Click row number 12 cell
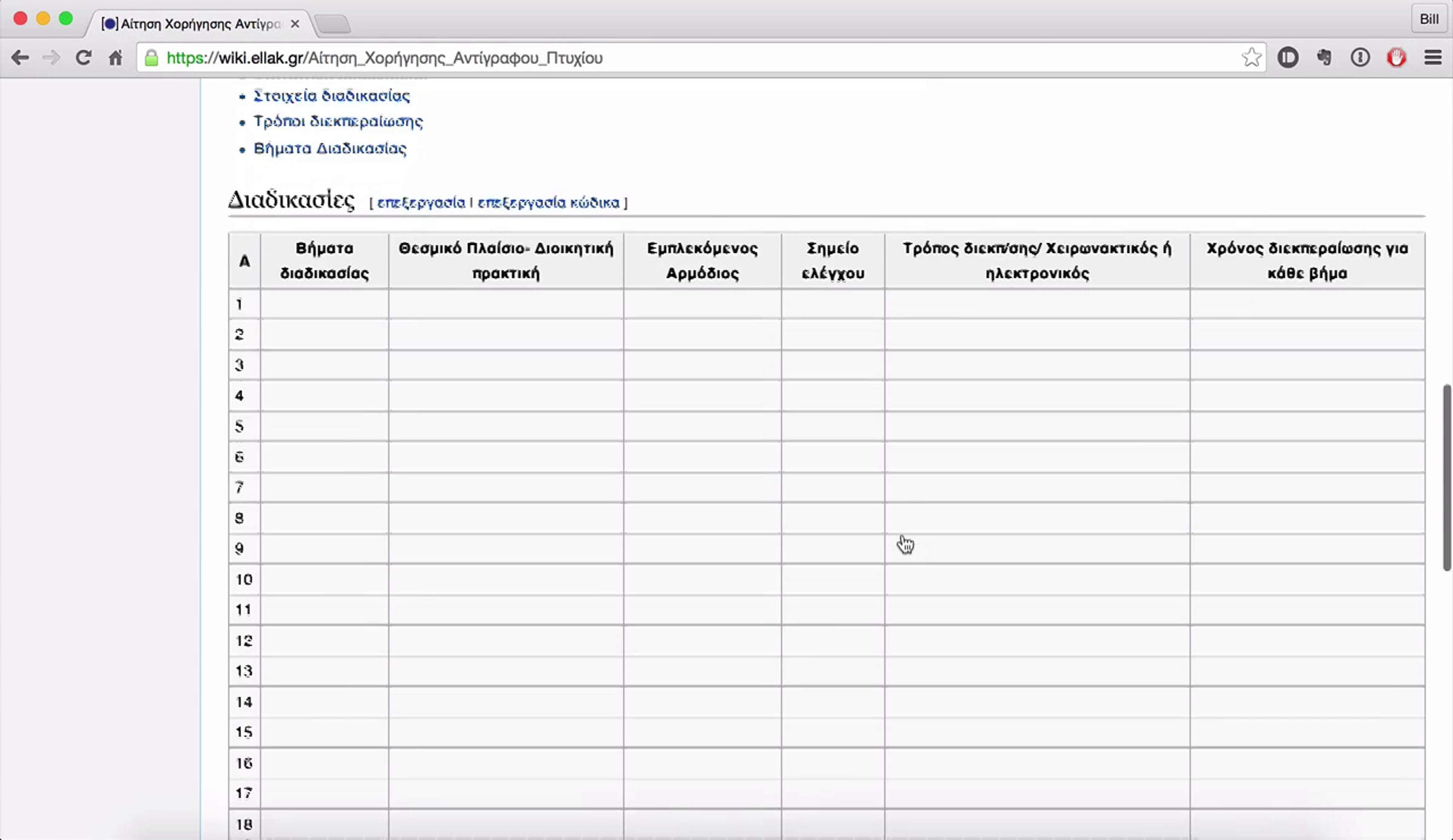Image resolution: width=1453 pixels, height=840 pixels. tap(245, 640)
